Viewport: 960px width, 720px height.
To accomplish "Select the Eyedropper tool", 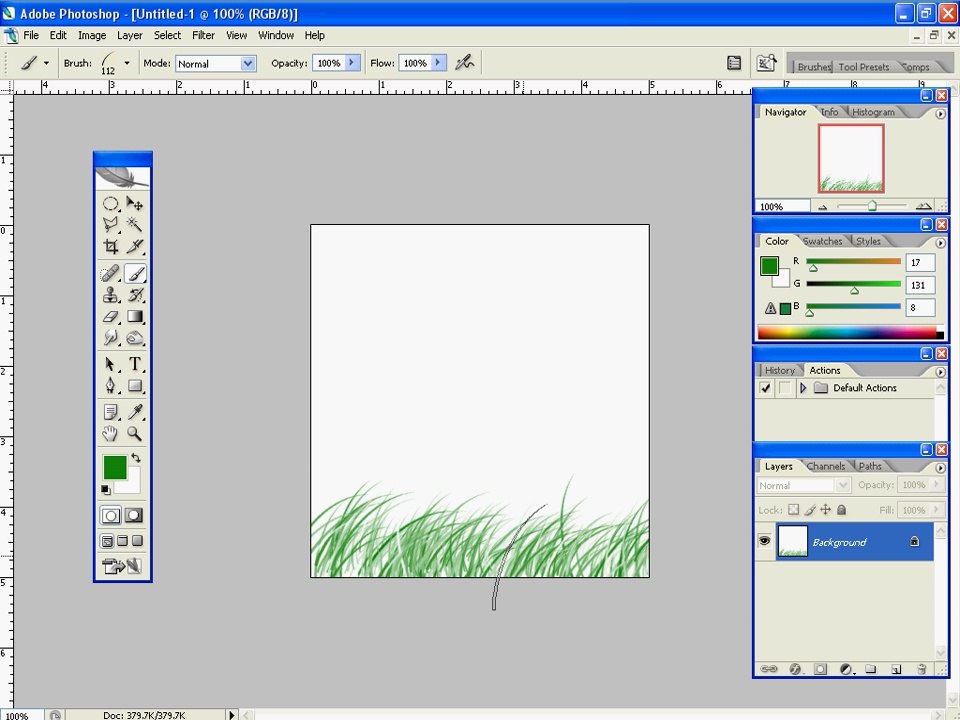I will 135,412.
